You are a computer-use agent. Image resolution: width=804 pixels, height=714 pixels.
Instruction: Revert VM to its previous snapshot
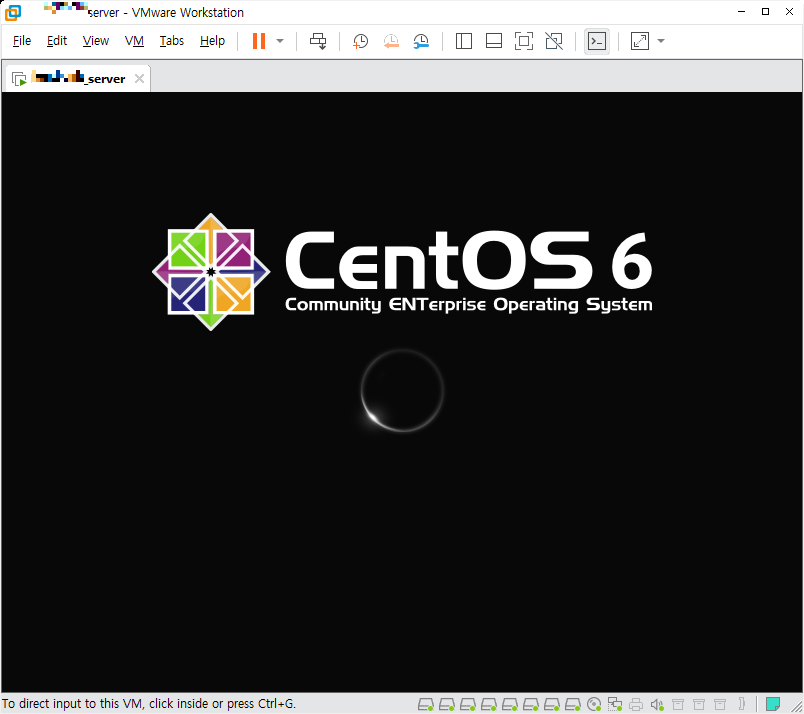tap(391, 41)
